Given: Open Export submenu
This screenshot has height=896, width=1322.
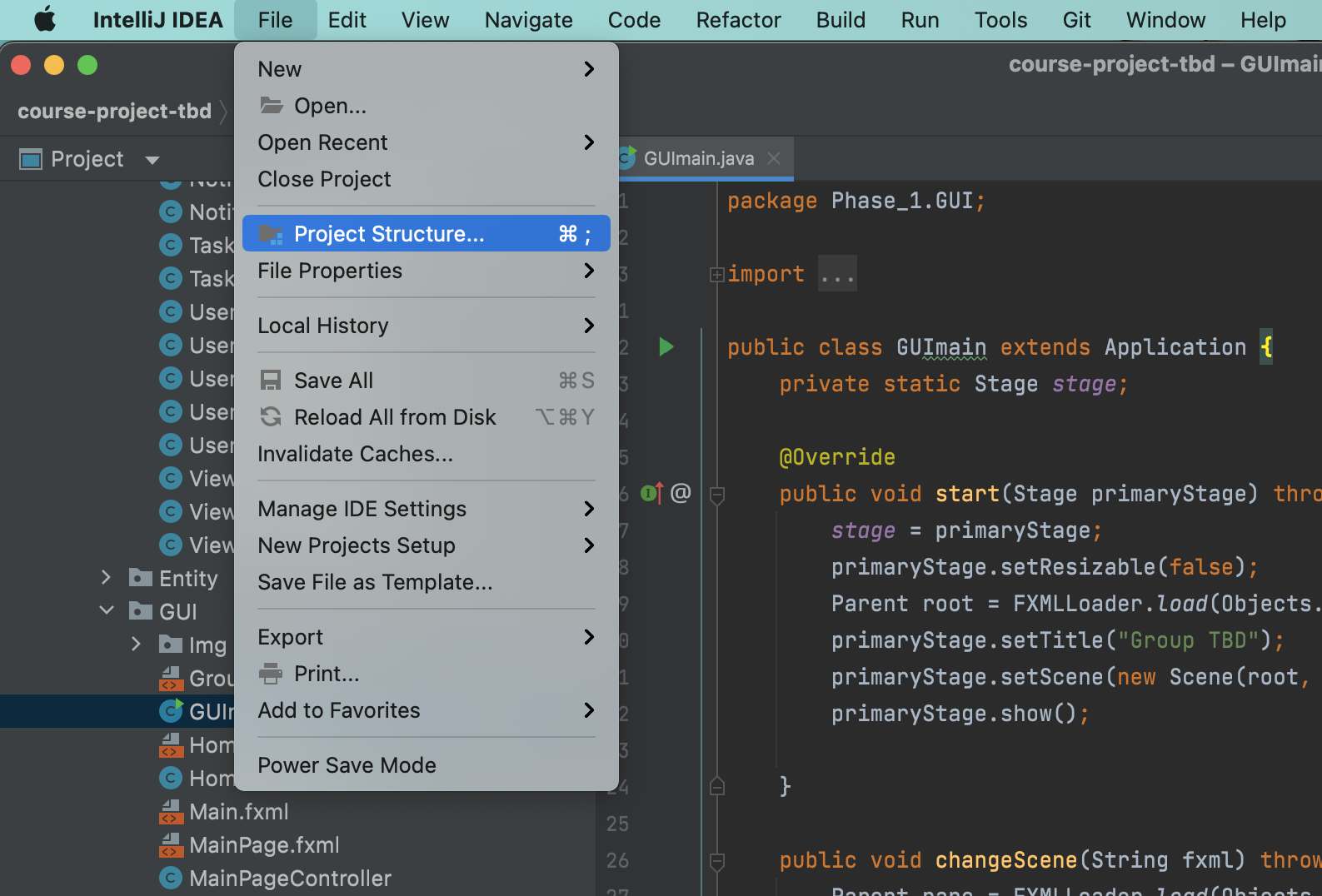Looking at the screenshot, I should [x=426, y=637].
